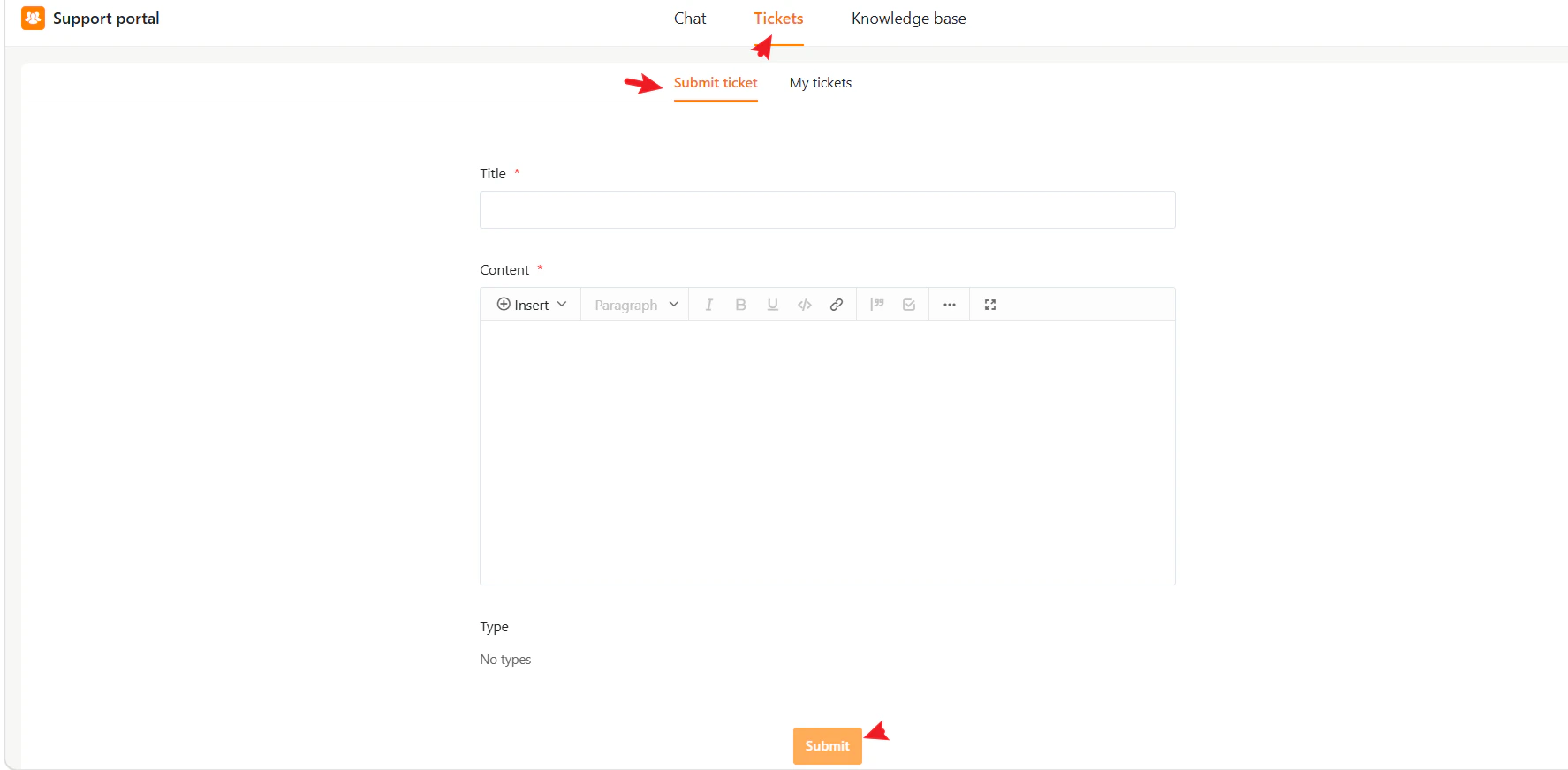This screenshot has height=770, width=1568.
Task: Add a checklist via the task list icon
Action: [908, 305]
